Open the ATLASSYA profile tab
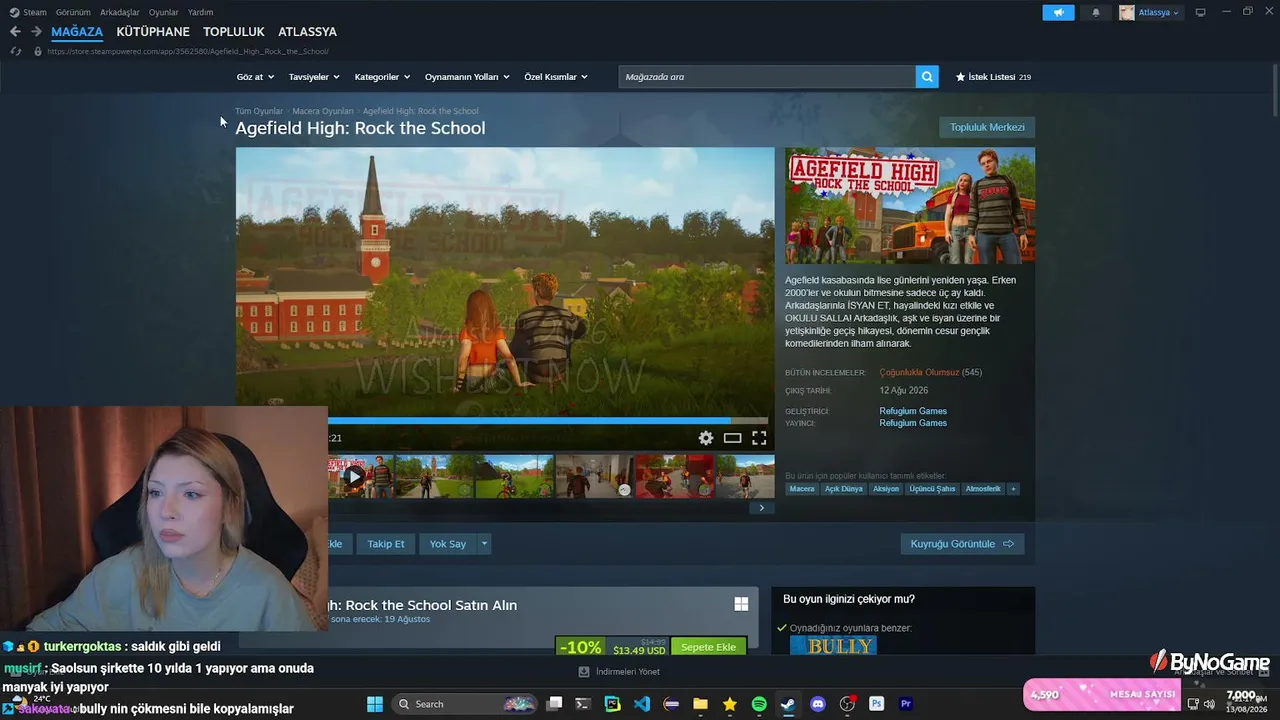Screen dimensions: 1280x720 [307, 32]
